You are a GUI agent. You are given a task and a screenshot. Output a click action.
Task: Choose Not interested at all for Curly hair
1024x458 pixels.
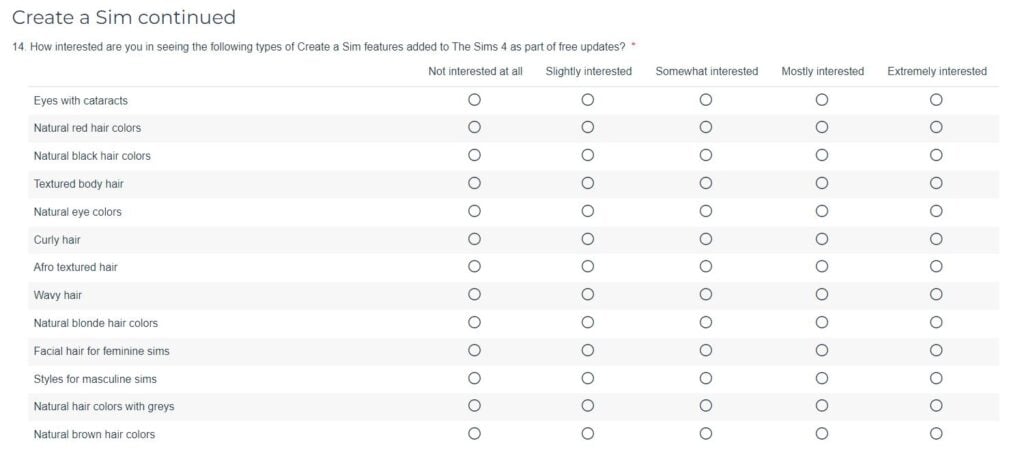coord(475,239)
